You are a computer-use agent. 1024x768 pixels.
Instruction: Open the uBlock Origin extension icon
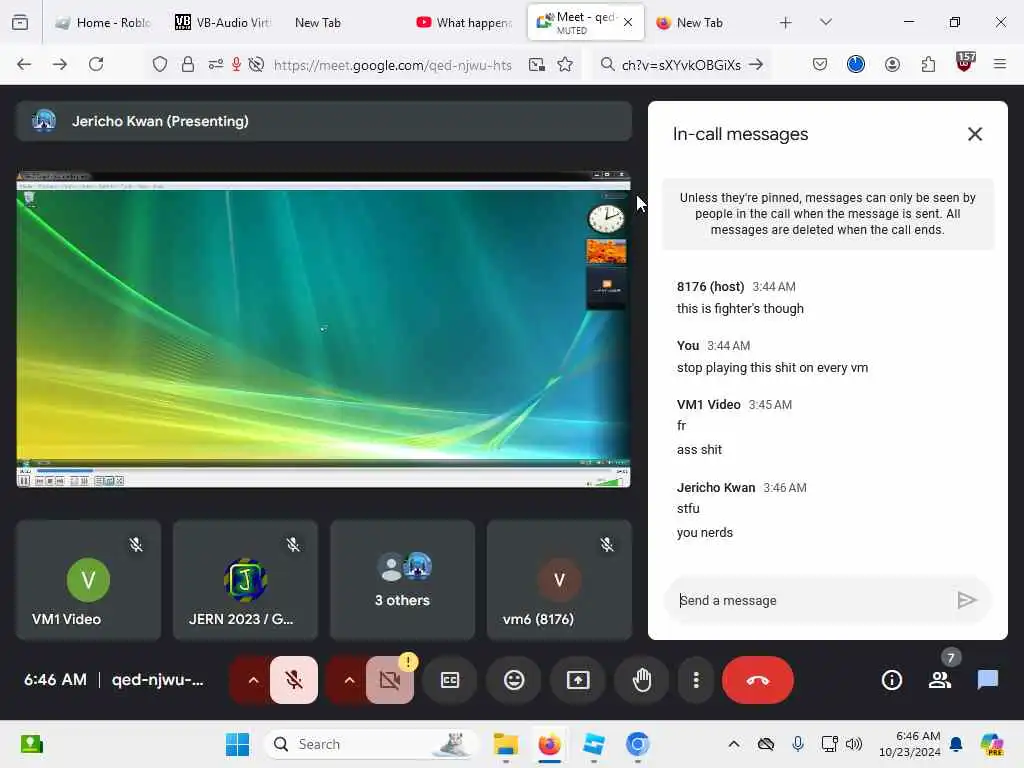tap(964, 63)
